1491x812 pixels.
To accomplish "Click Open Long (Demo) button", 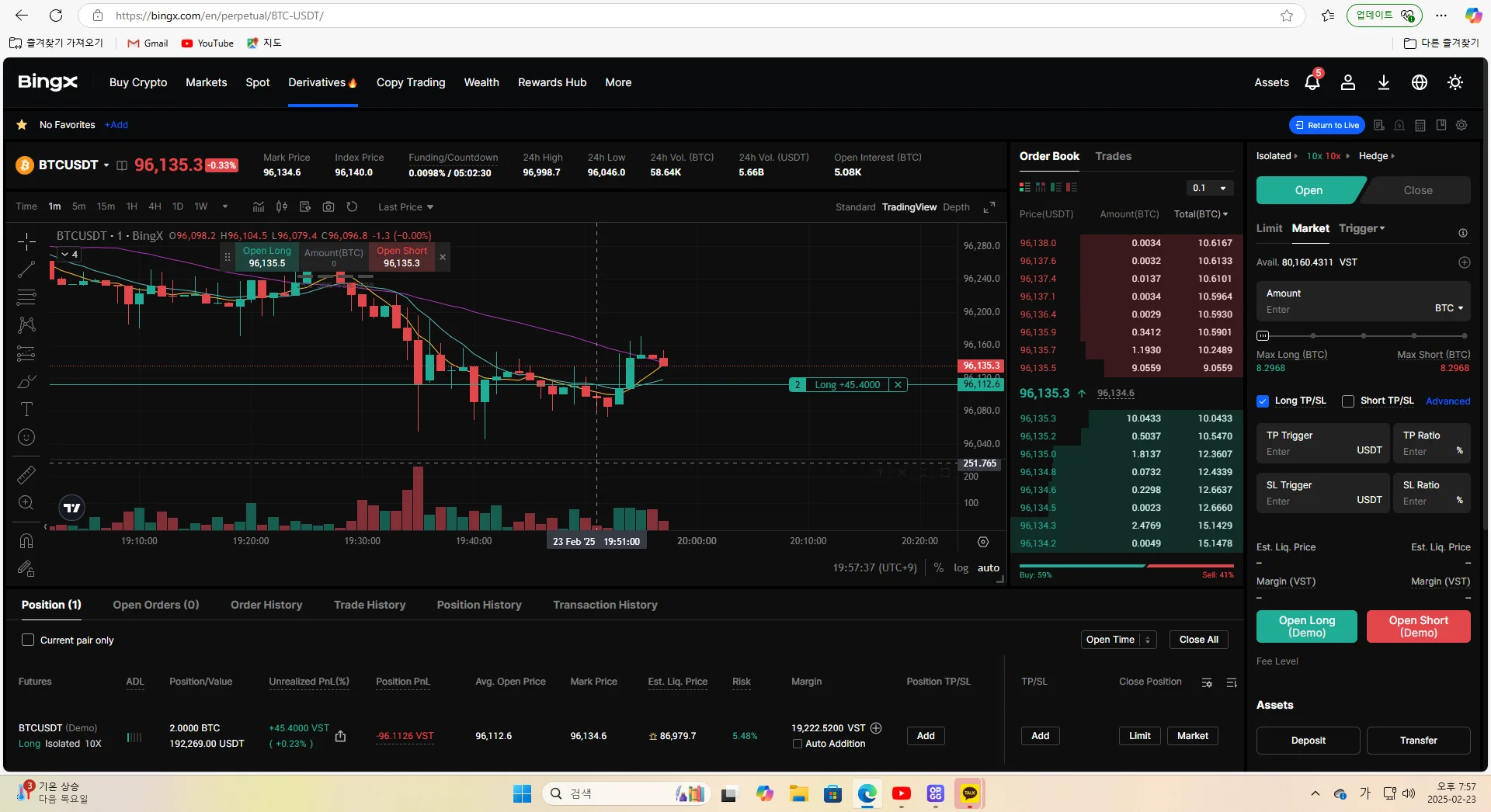I will pyautogui.click(x=1307, y=626).
